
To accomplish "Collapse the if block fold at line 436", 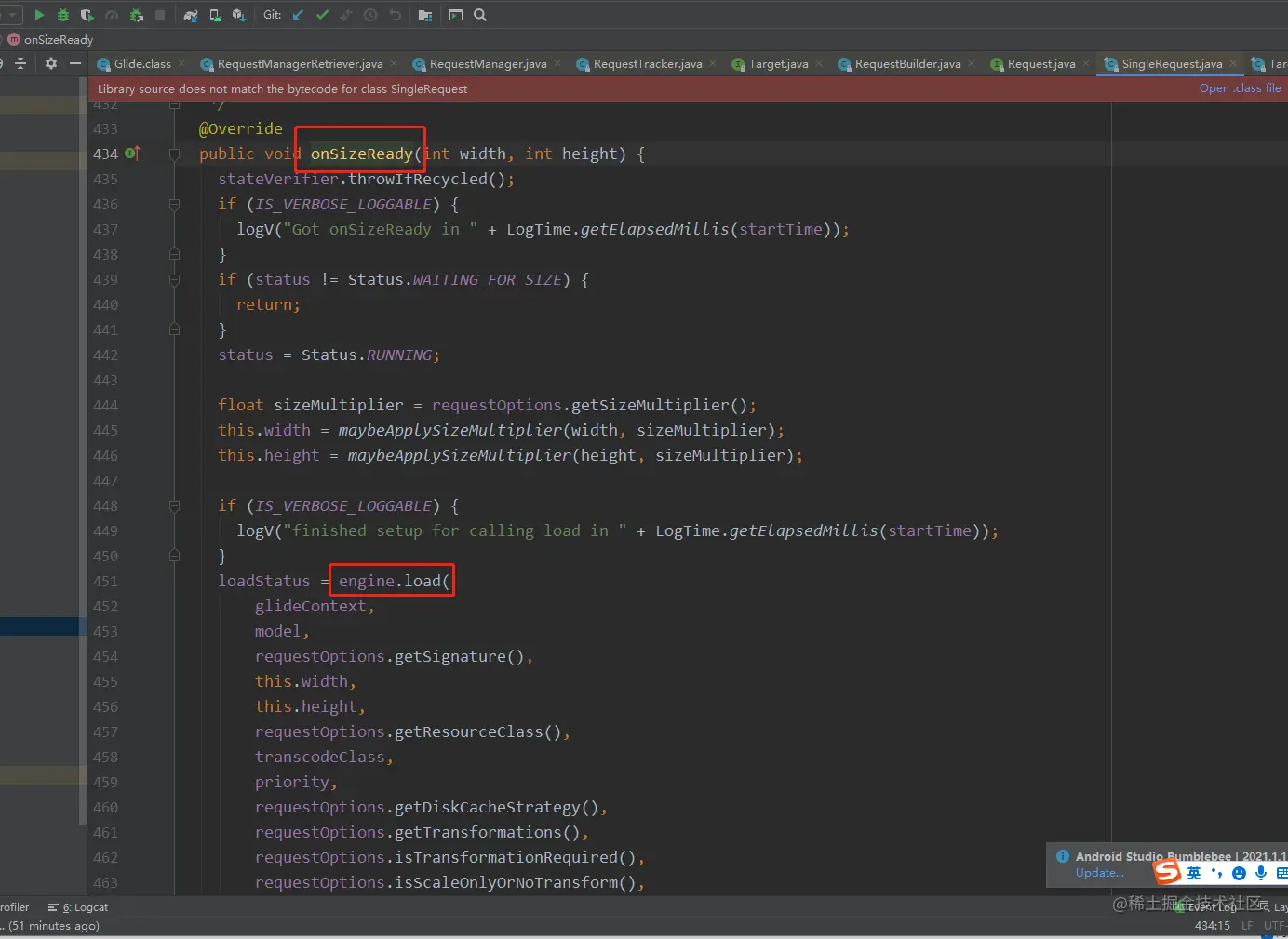I will click(174, 204).
